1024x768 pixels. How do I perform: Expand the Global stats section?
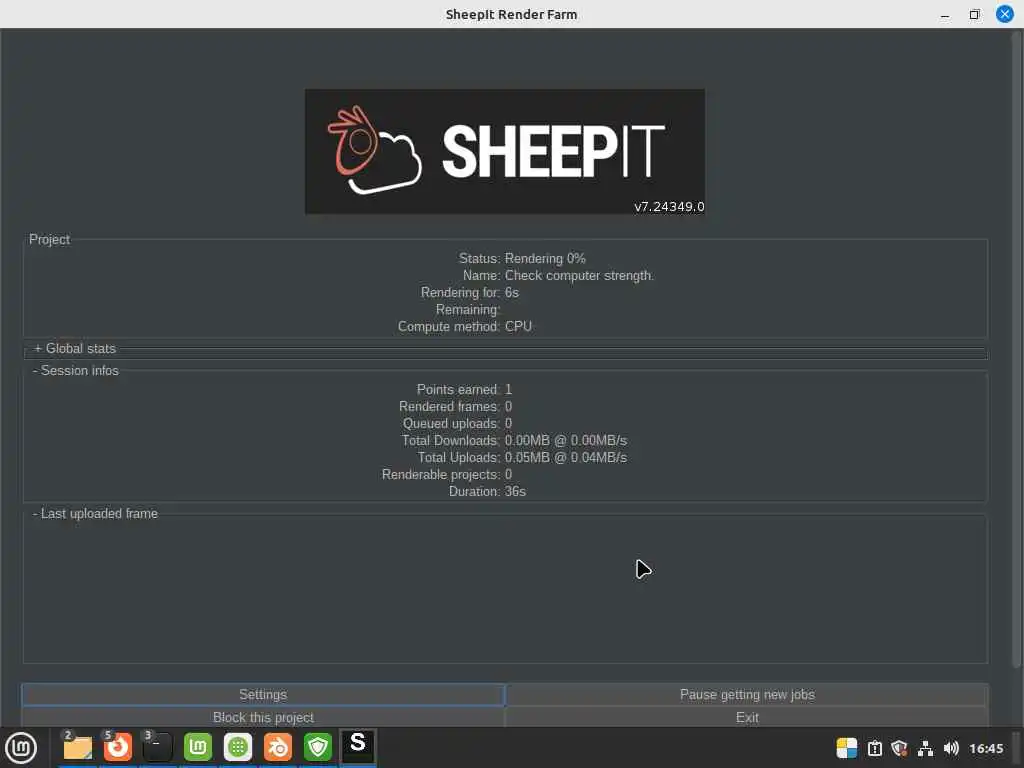[x=75, y=349]
